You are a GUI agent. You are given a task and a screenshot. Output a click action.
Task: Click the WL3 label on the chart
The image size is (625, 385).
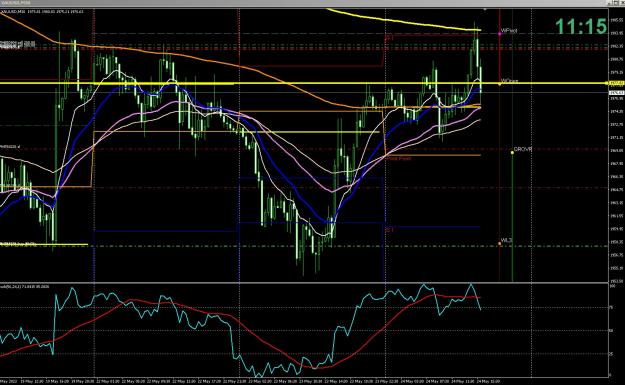(x=506, y=240)
